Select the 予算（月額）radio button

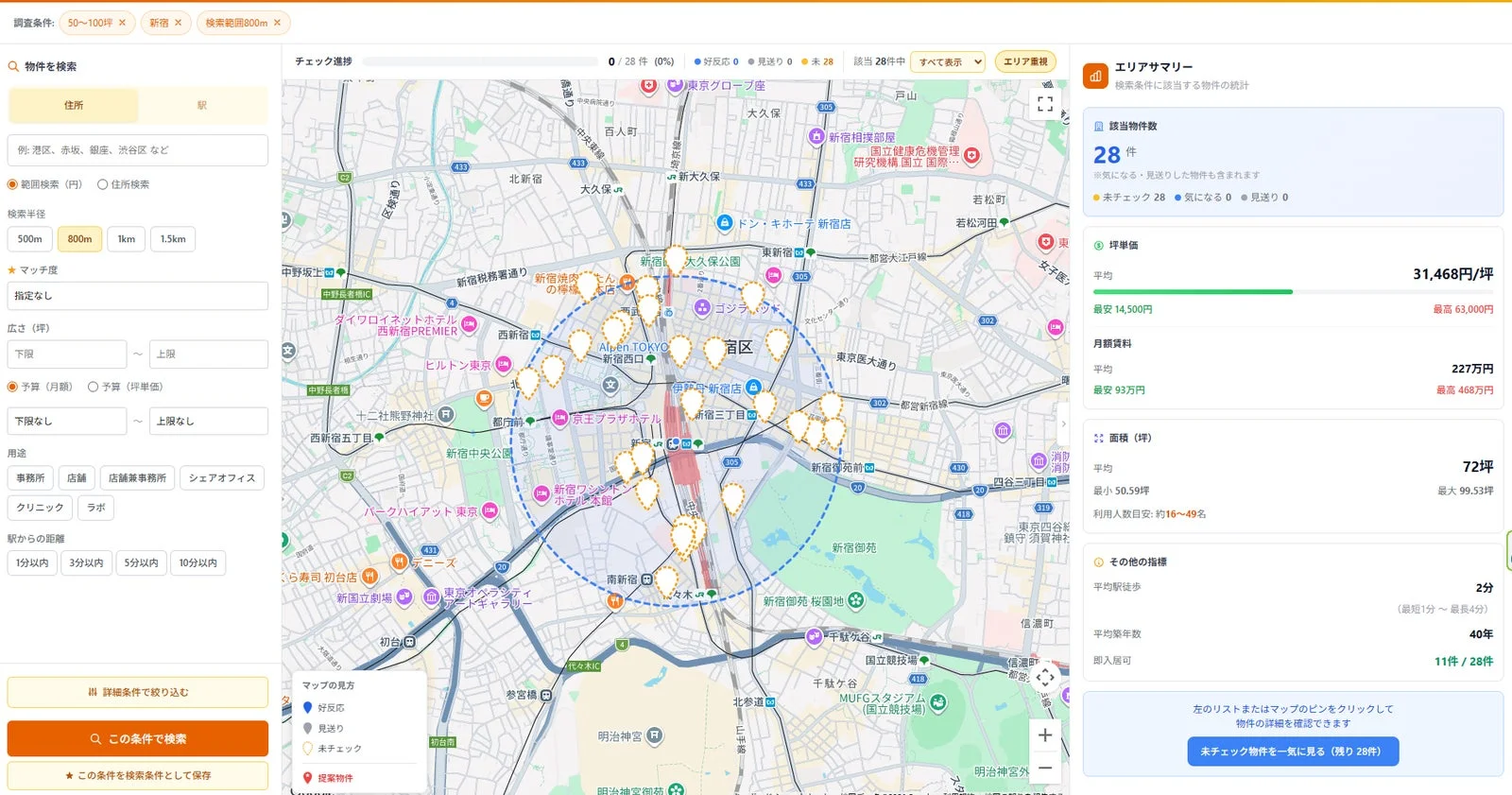(x=13, y=387)
